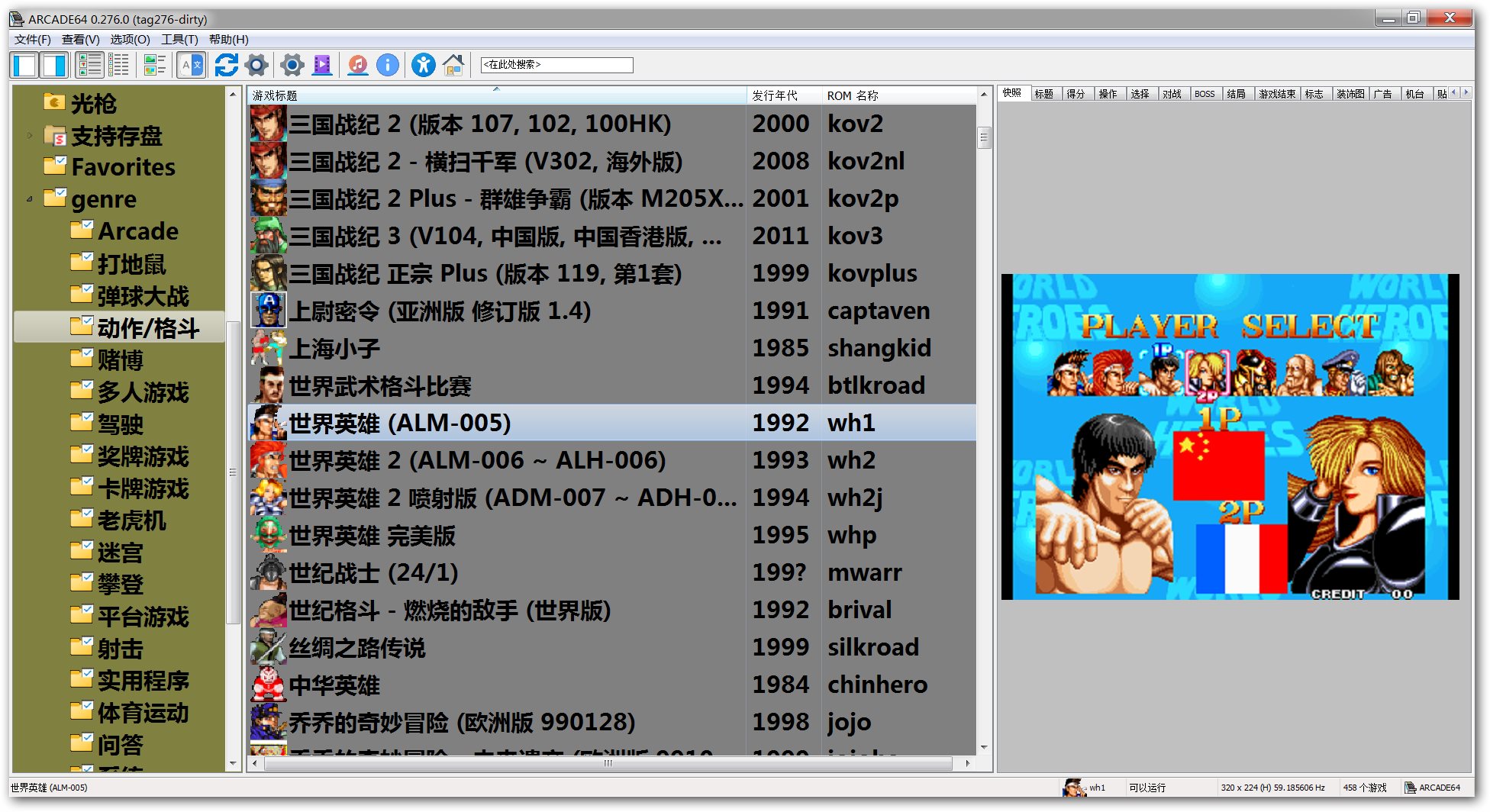Screen dimensions: 1490x812
Task: Click the search field in toolbar
Action: tap(556, 65)
